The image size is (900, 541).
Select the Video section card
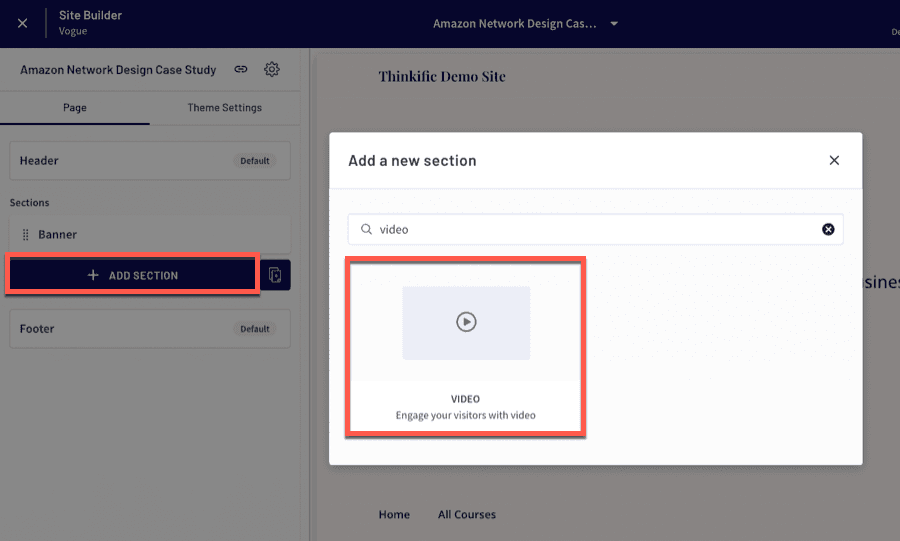coord(465,348)
